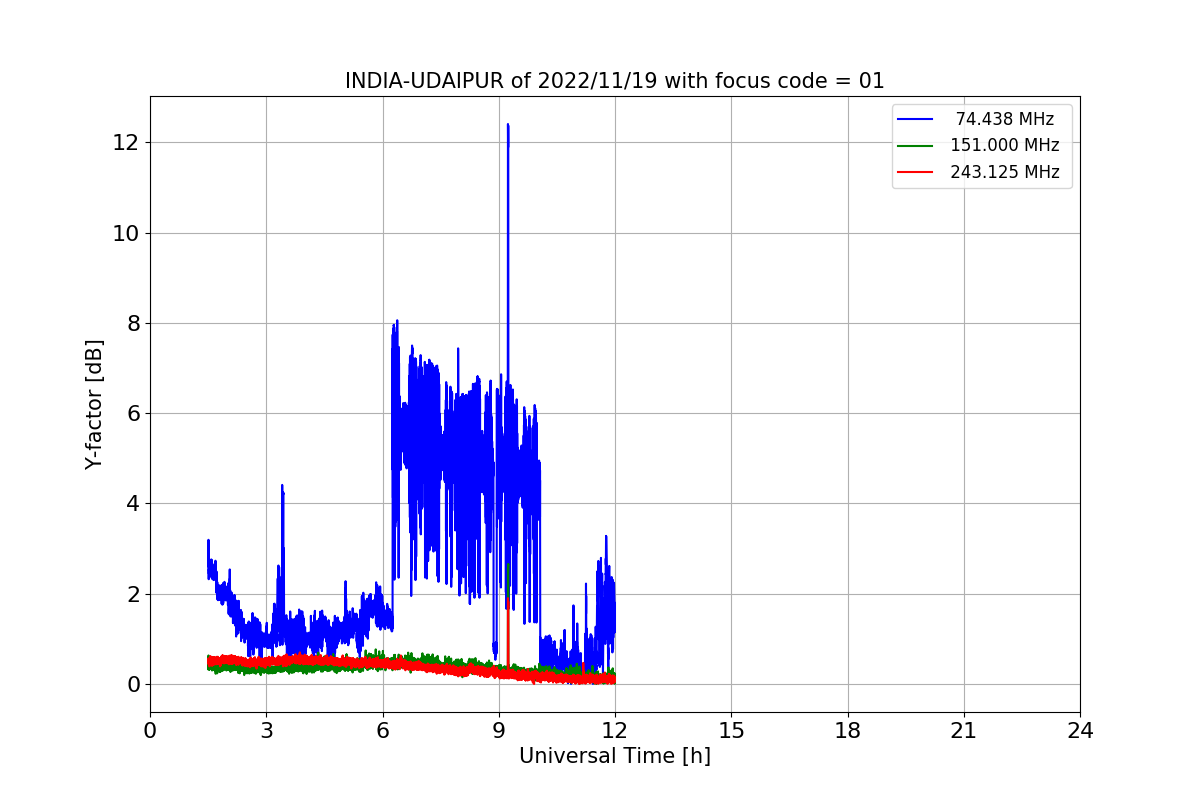Click the tallest blue spike peak above 12 dB
Image resolution: width=1200 pixels, height=800 pixels.
[508, 125]
